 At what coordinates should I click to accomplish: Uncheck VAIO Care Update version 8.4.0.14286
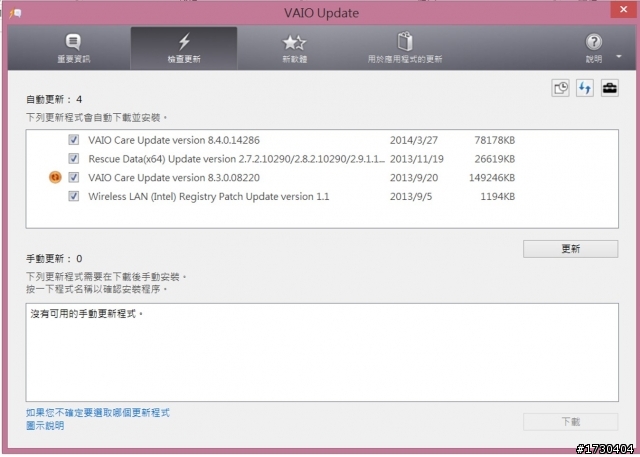tap(73, 140)
